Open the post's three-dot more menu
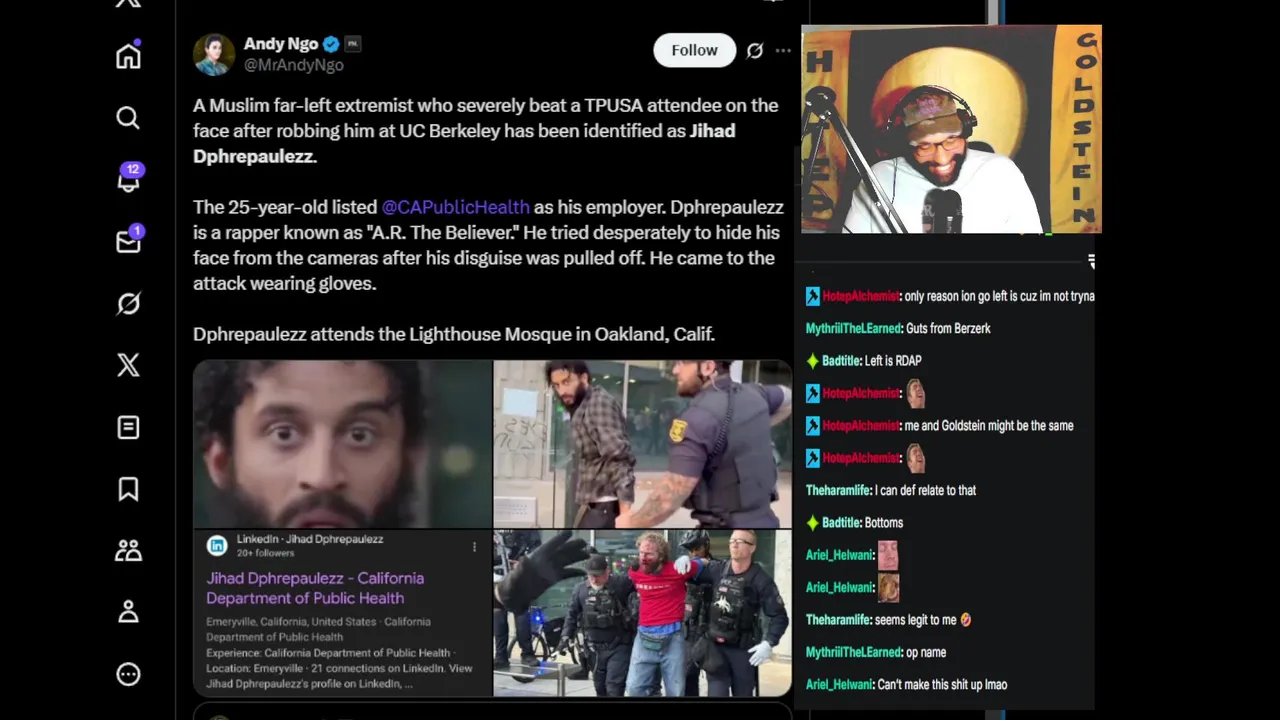The image size is (1280, 720). point(783,50)
